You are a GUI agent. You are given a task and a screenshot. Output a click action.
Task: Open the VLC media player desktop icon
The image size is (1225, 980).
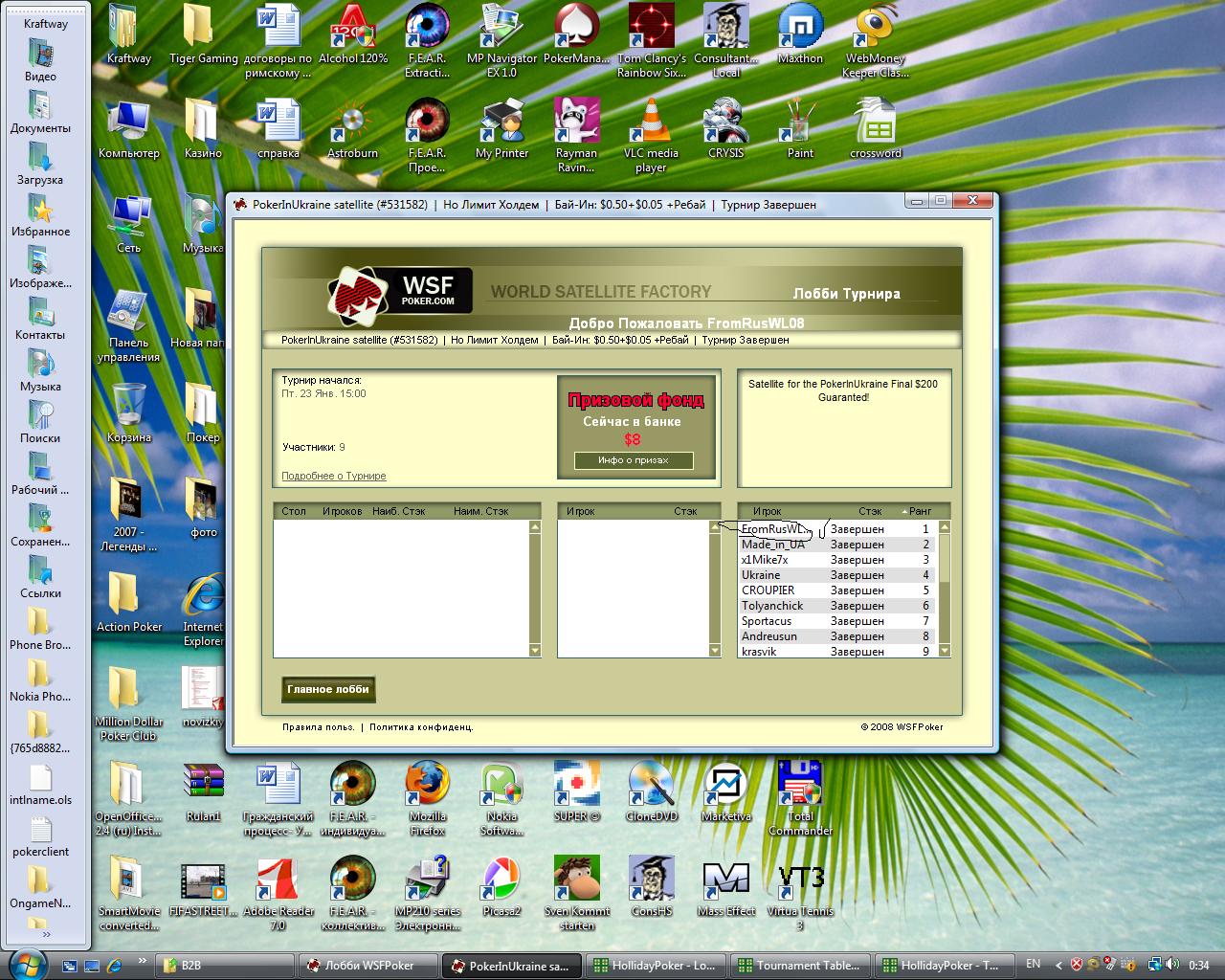coord(651,124)
